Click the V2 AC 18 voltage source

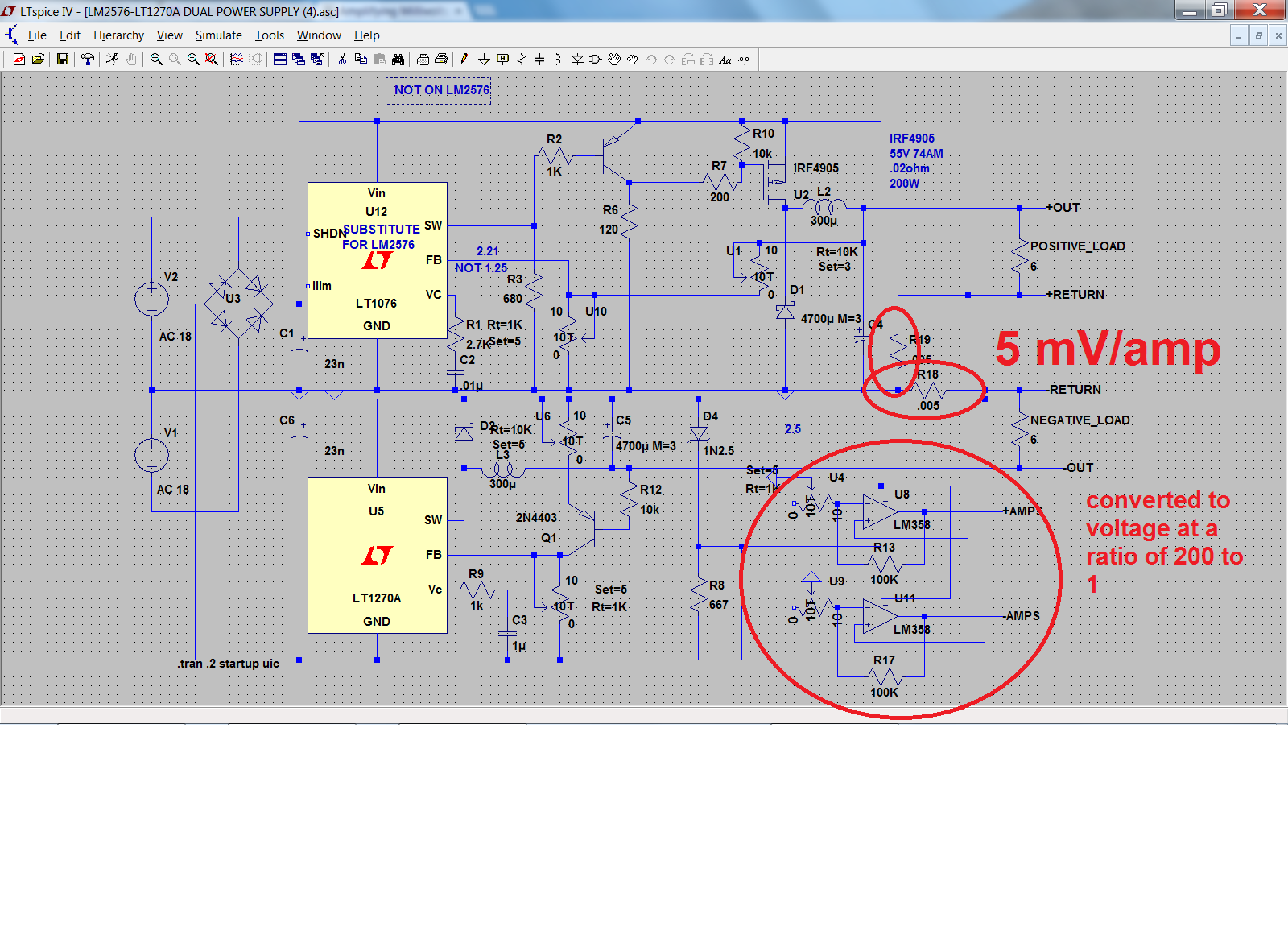(x=151, y=299)
